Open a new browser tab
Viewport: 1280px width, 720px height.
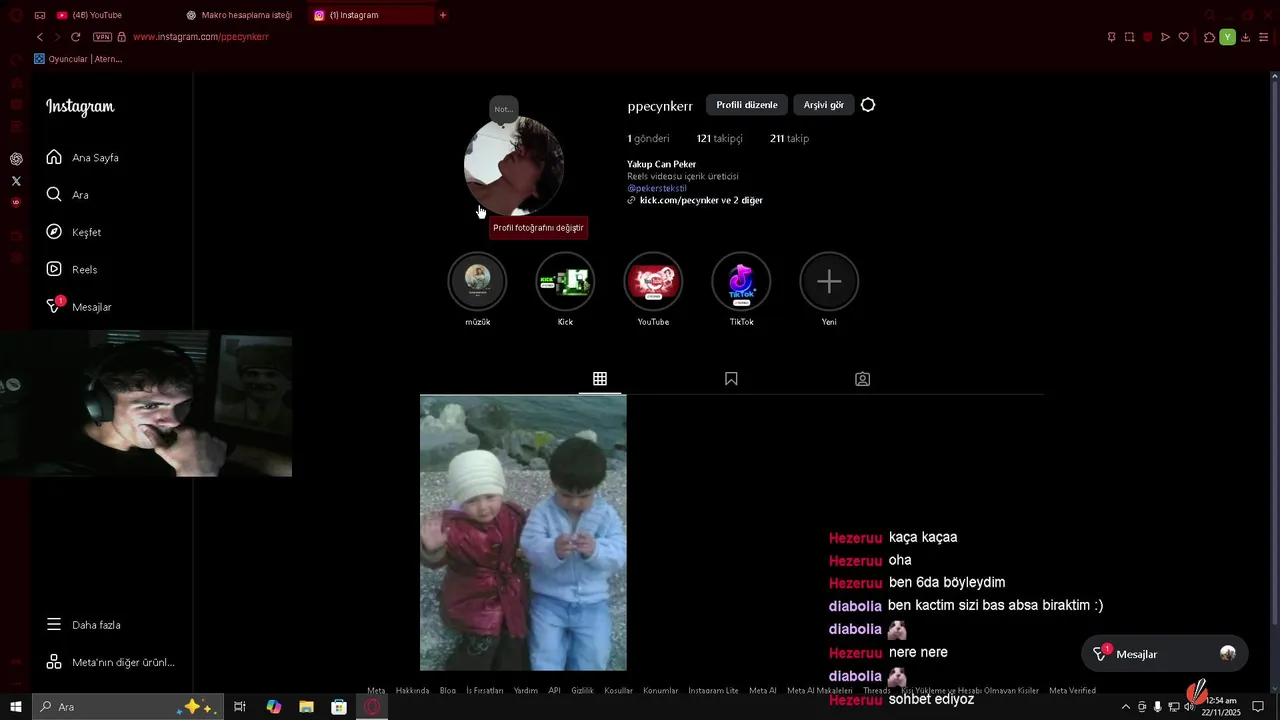(x=443, y=15)
